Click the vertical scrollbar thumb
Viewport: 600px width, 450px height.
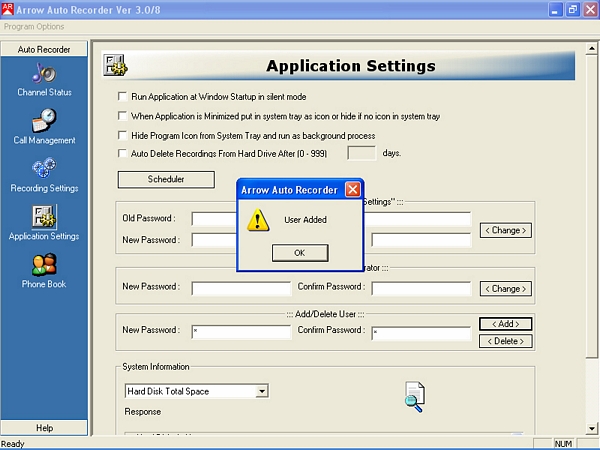[592, 207]
